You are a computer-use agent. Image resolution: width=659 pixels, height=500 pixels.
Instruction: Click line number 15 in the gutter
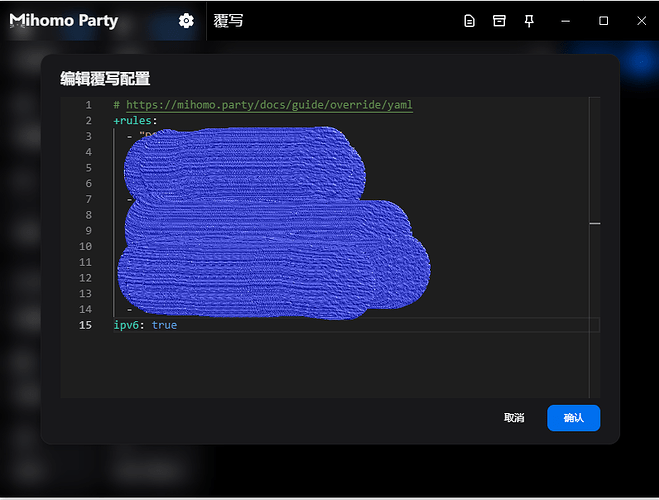click(x=85, y=325)
